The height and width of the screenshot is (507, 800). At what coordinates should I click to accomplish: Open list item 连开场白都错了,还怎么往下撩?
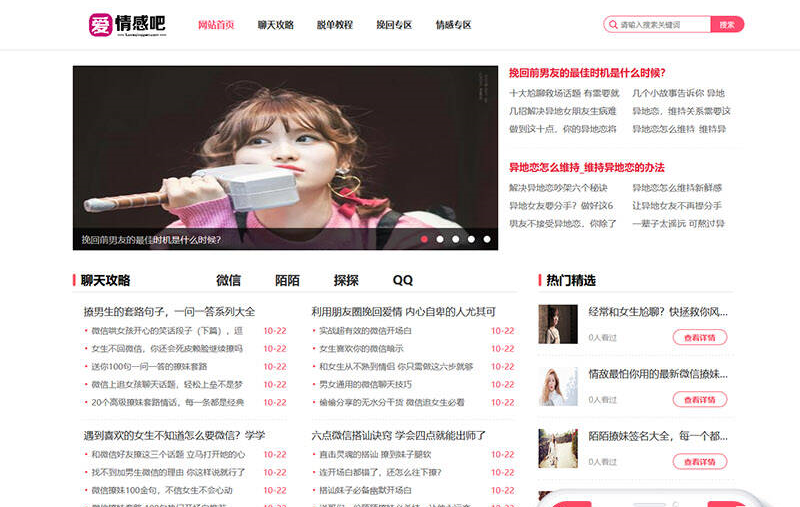coord(380,472)
